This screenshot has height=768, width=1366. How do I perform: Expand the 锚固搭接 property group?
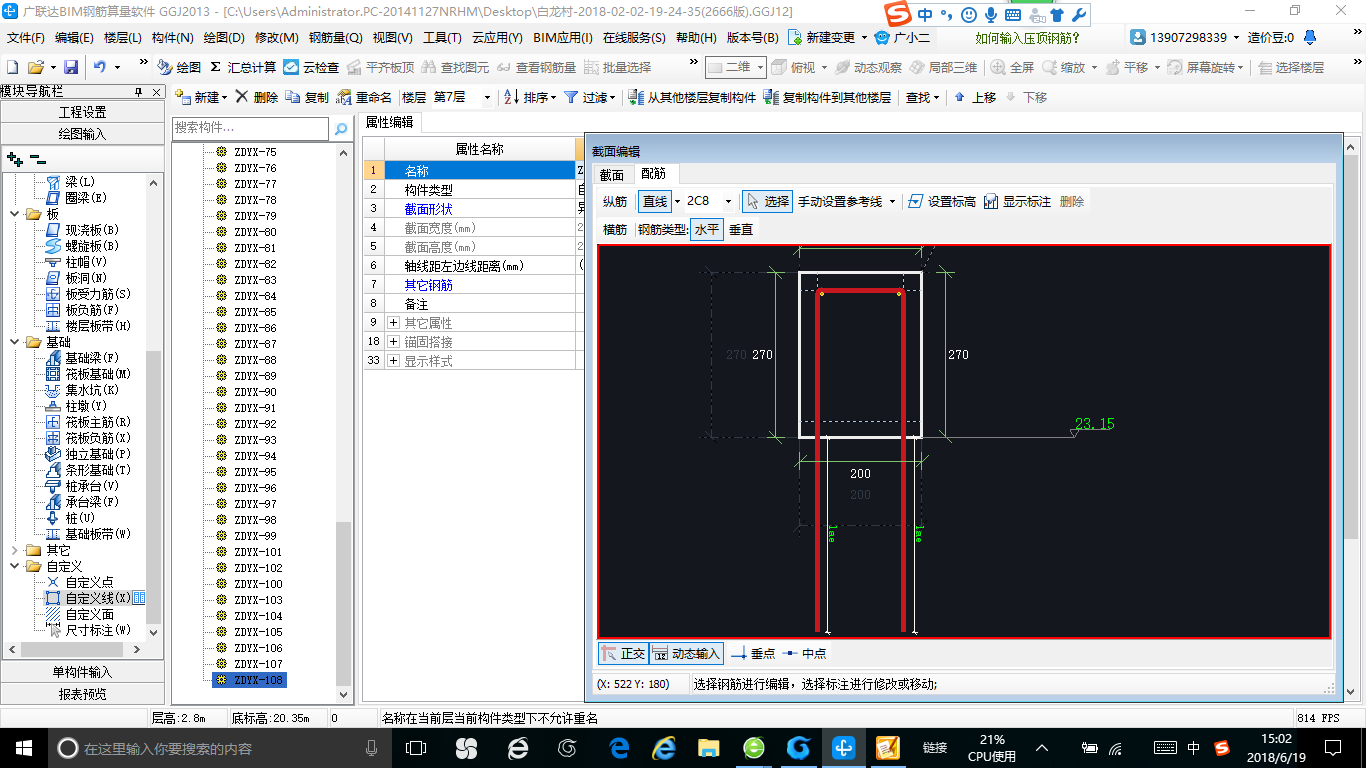point(394,342)
